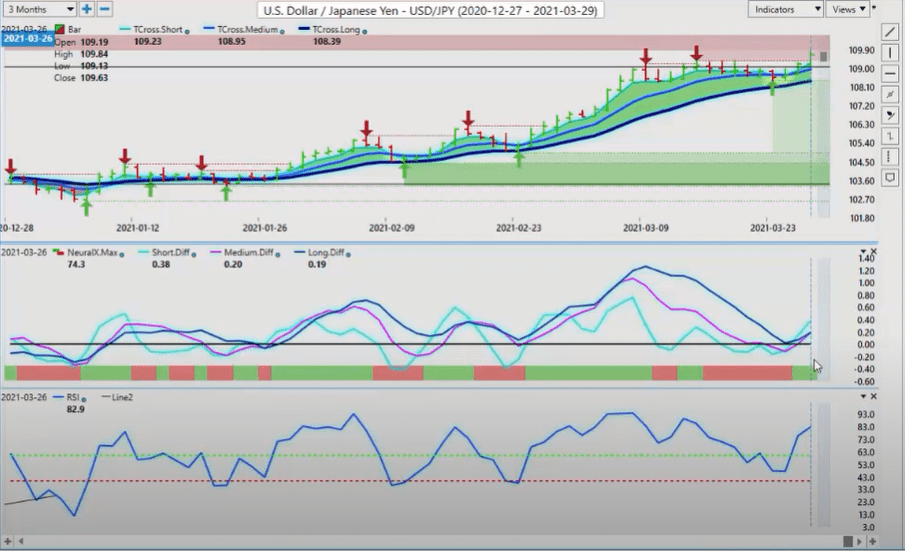The image size is (905, 551).
Task: Select the TCross.Long legend label
Action: (x=336, y=29)
